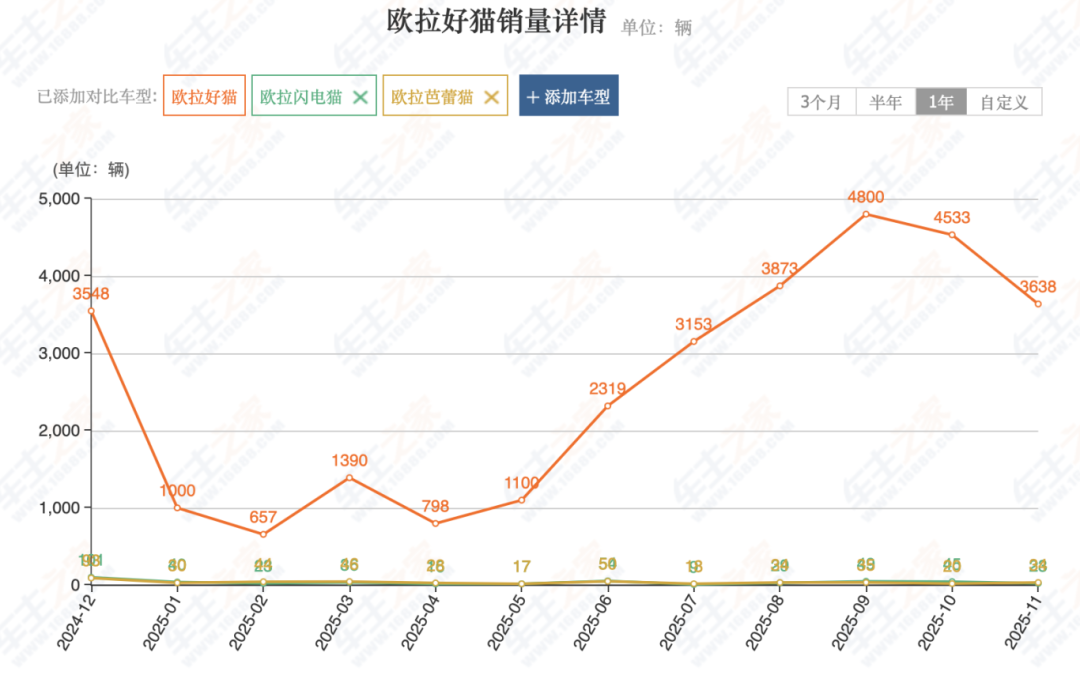1080x679 pixels.
Task: Select the 657 lowest data point
Action: (x=263, y=534)
